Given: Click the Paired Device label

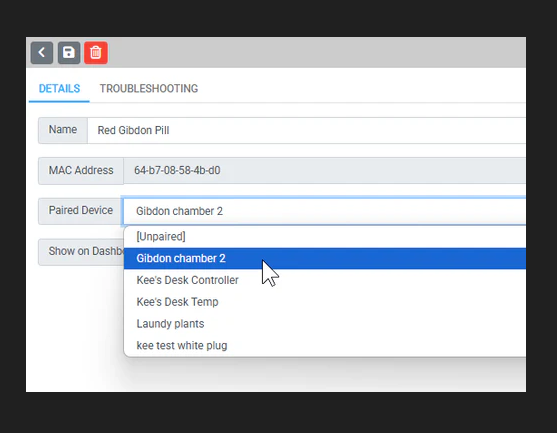Looking at the screenshot, I should pyautogui.click(x=81, y=210).
